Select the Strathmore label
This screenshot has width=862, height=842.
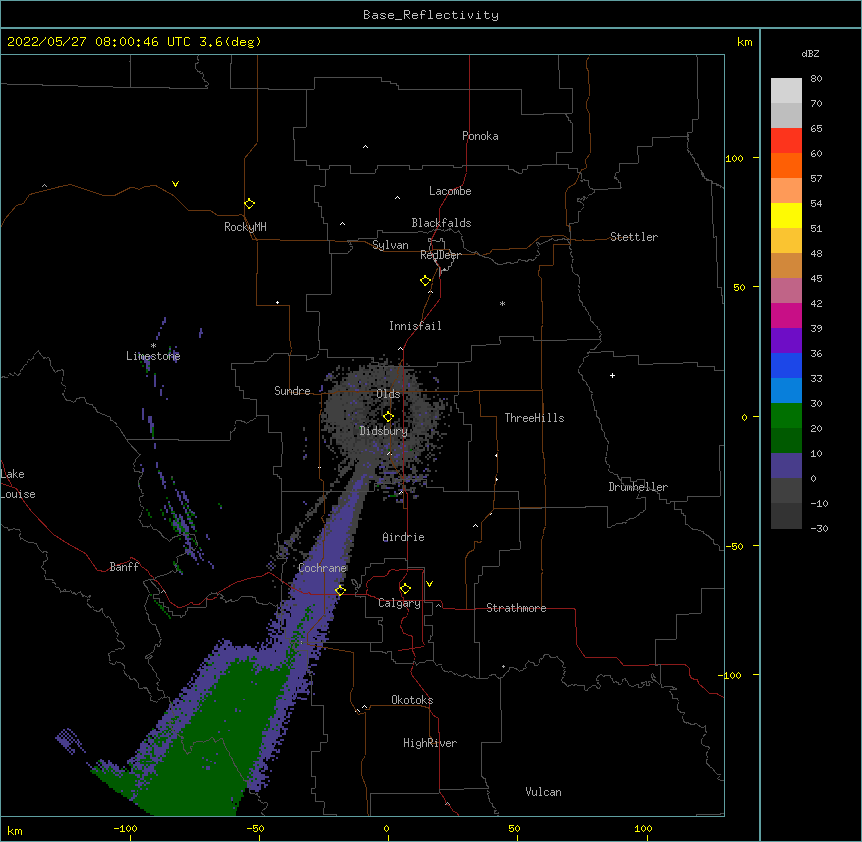click(x=516, y=608)
